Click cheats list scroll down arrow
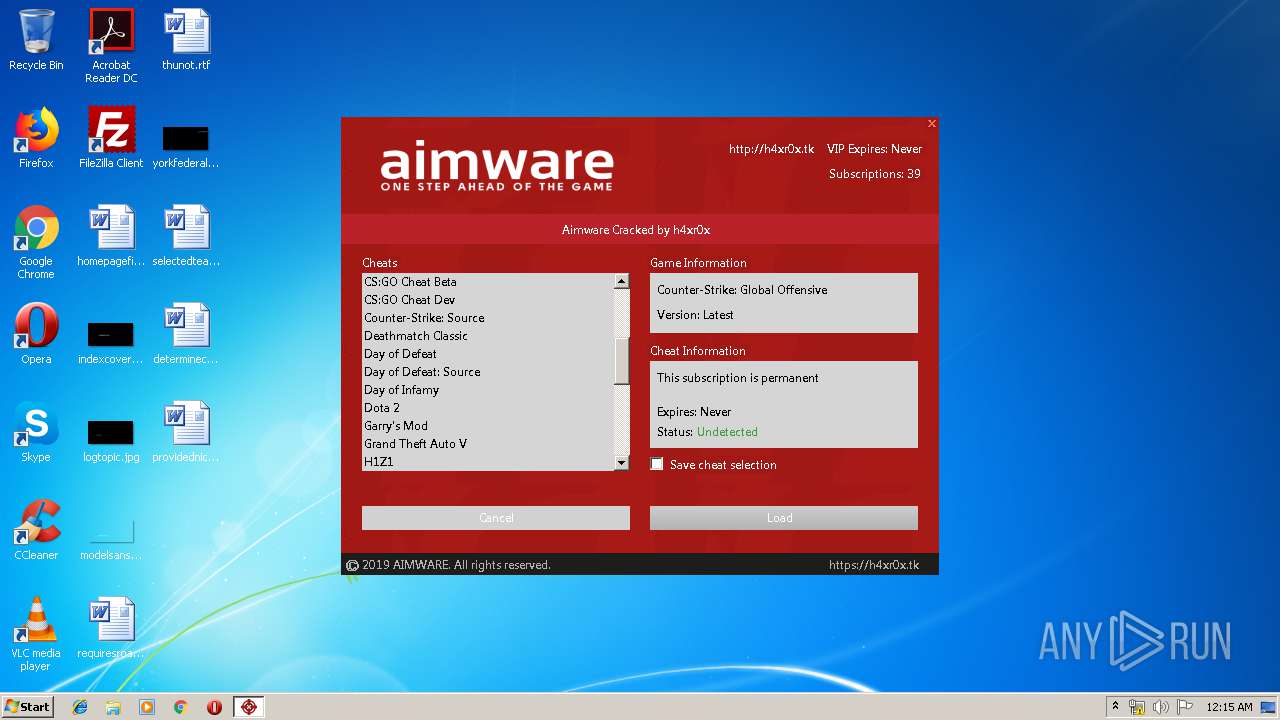Screen dimensions: 1280x720 click(x=622, y=462)
